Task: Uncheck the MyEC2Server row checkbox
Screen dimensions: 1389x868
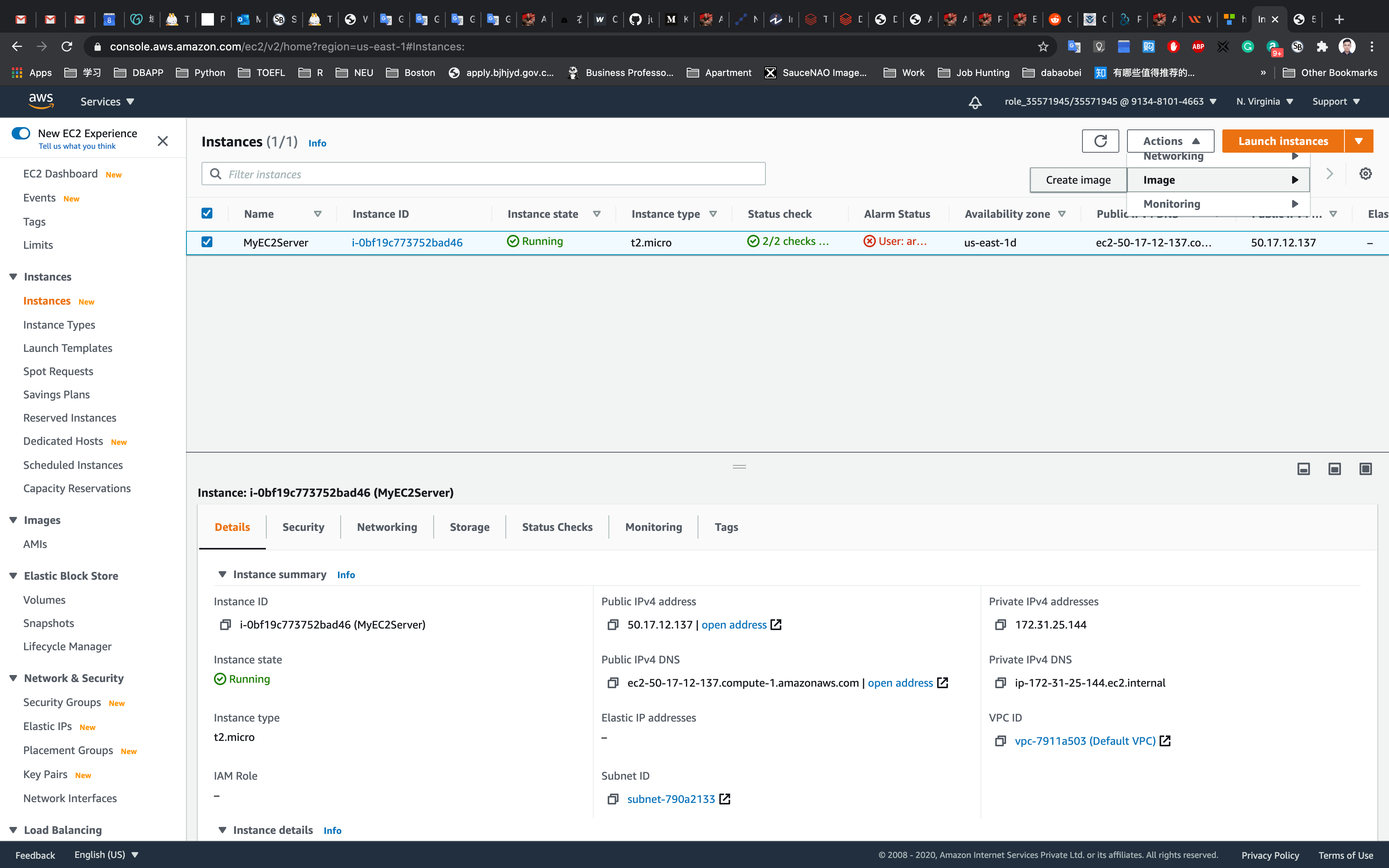Action: 207,242
